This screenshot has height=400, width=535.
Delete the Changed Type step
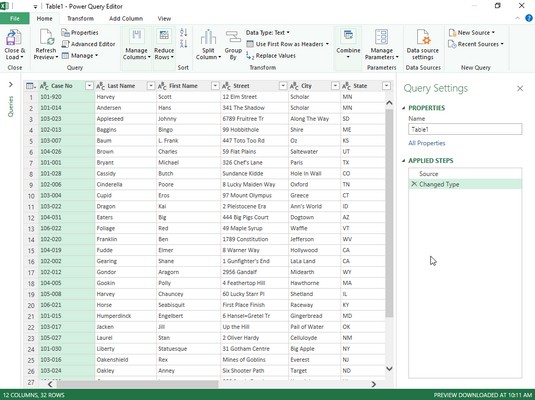[414, 184]
